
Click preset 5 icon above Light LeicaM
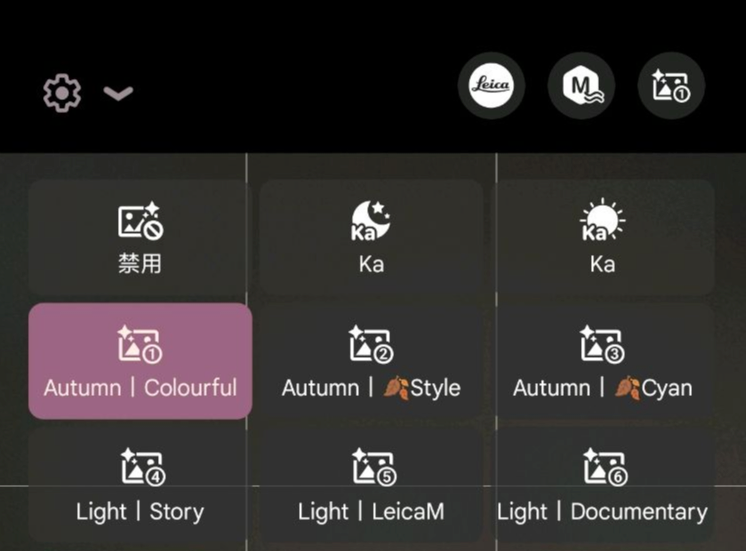pyautogui.click(x=374, y=467)
